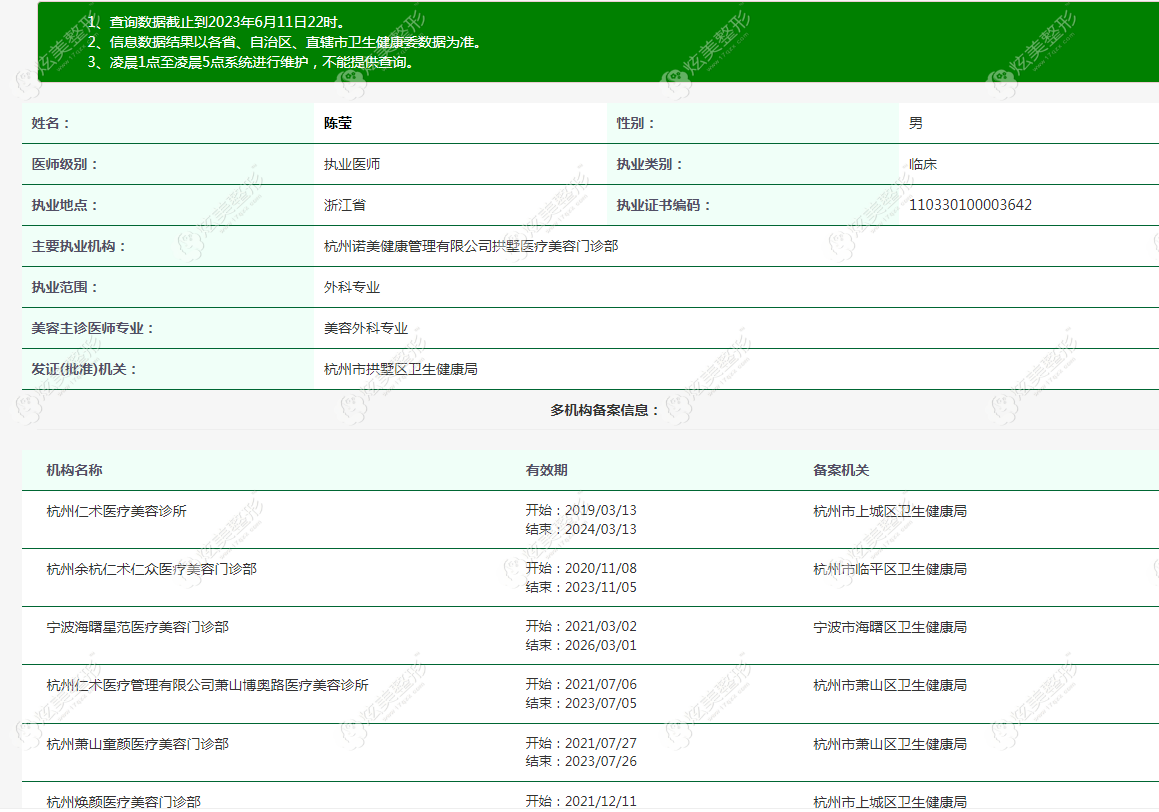Viewport: 1159px width, 812px height.
Task: Click the 执业地点 value 浙江省
Action: (344, 205)
